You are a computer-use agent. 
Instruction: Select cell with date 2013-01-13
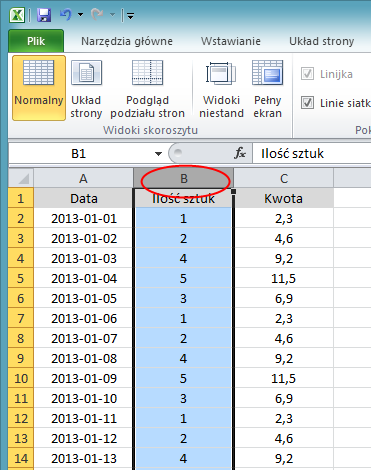coord(83,458)
